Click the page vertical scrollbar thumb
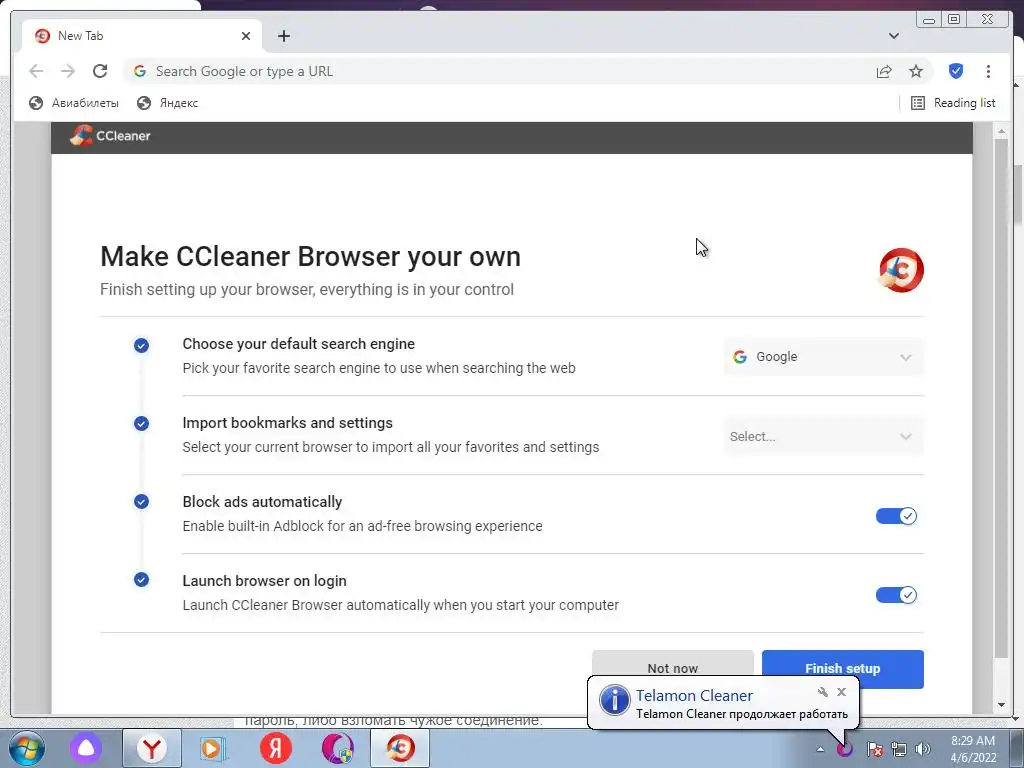The width and height of the screenshot is (1024, 768). click(1000, 398)
